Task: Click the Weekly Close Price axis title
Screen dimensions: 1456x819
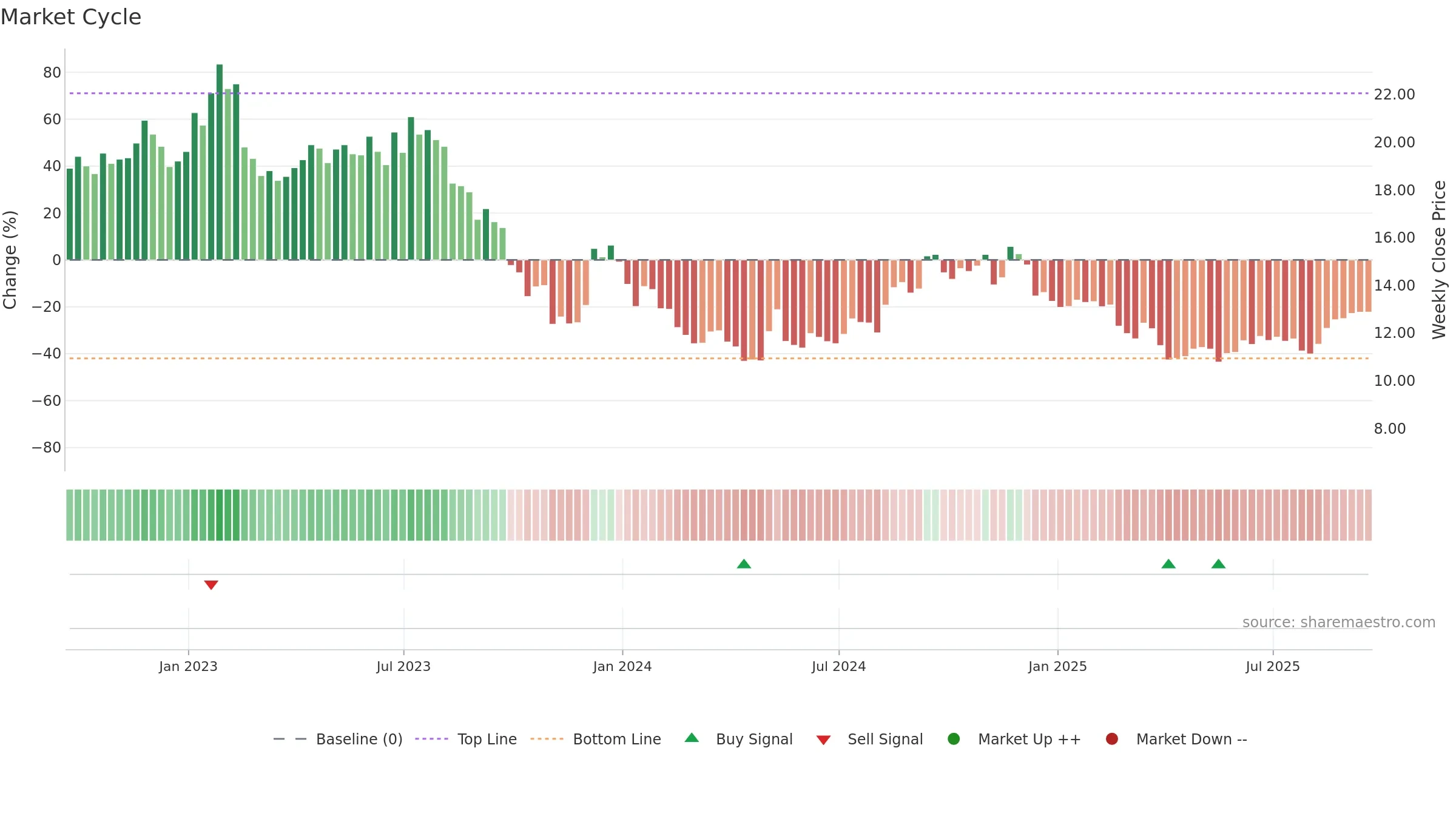Action: click(x=1439, y=260)
